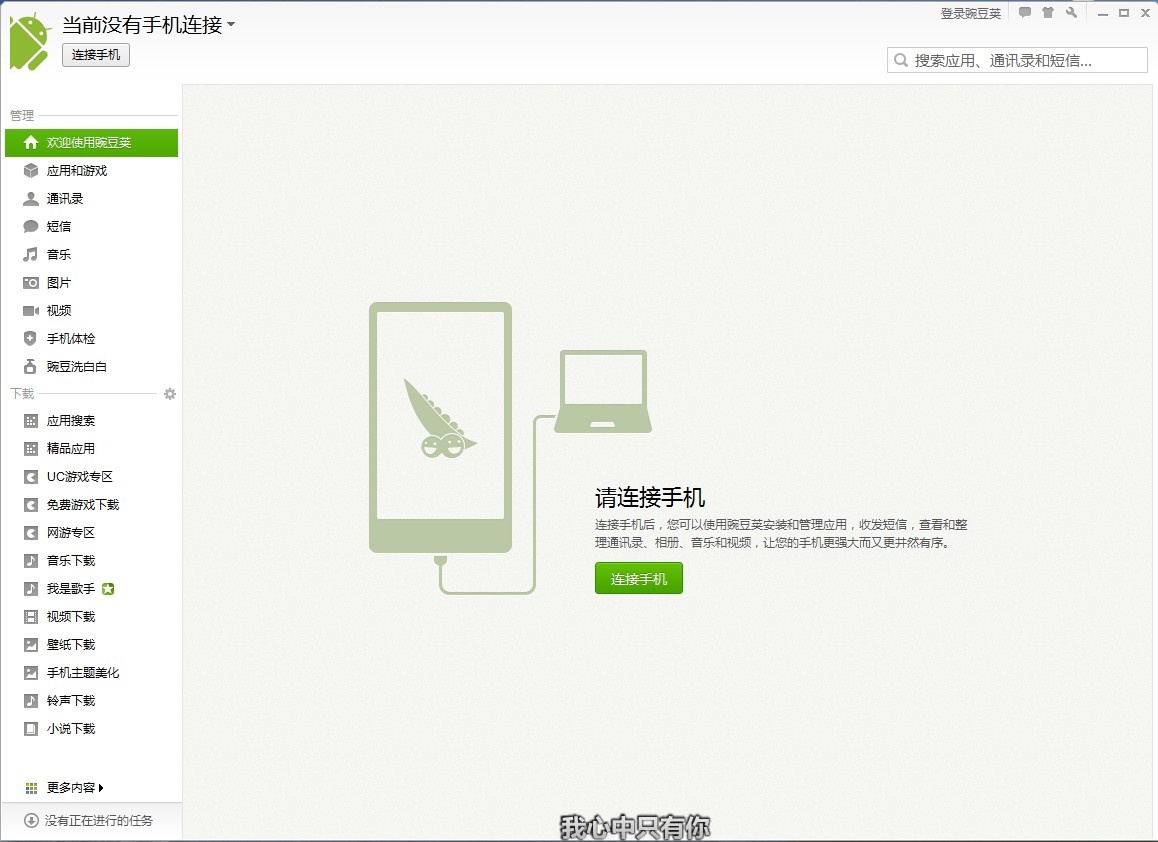This screenshot has height=842, width=1158.
Task: Select the UC游戏专区 icon
Action: 30,477
